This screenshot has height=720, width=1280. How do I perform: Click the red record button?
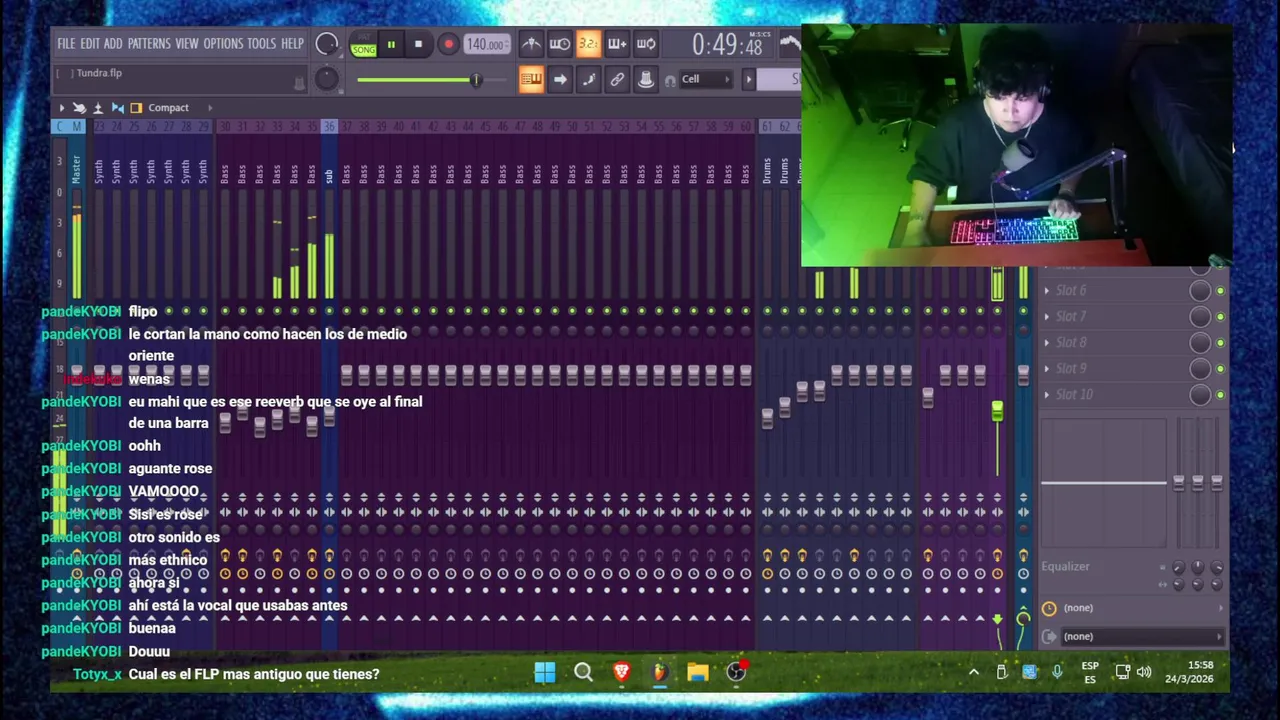pyautogui.click(x=448, y=44)
